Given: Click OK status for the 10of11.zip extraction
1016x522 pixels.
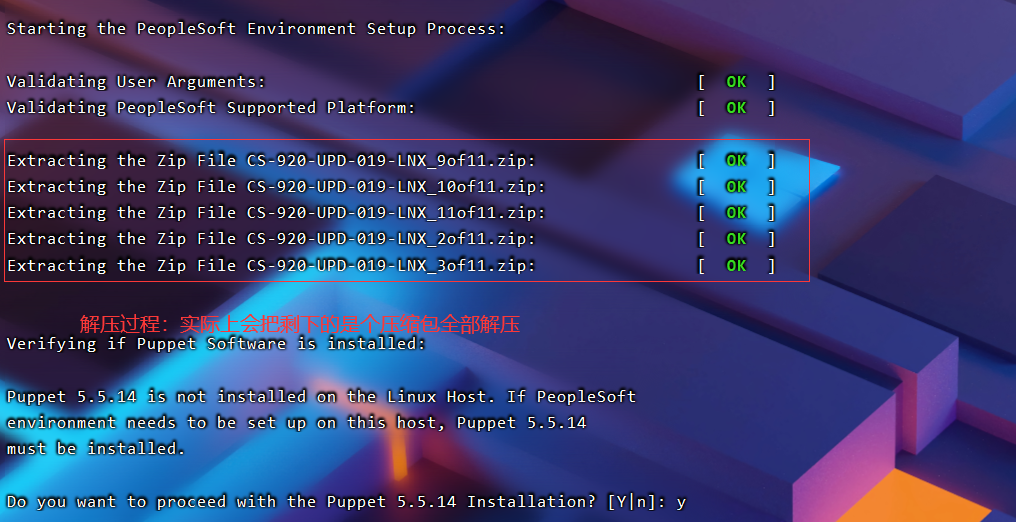Looking at the screenshot, I should (x=736, y=187).
